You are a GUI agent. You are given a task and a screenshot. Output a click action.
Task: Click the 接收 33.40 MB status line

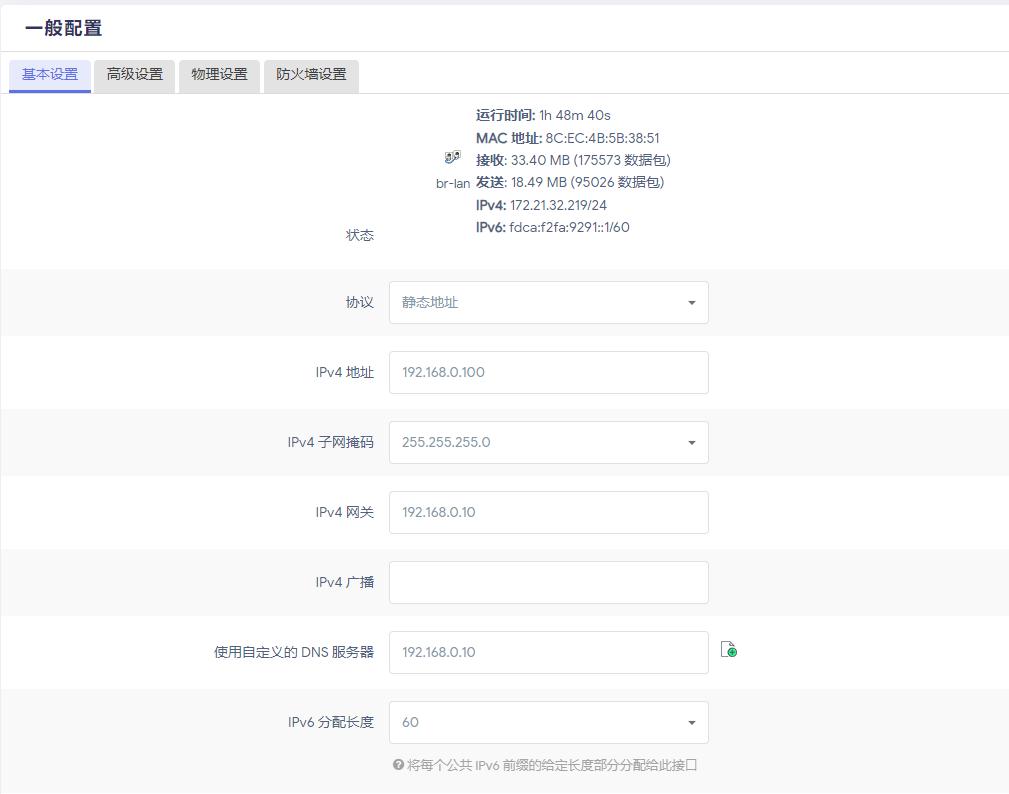pyautogui.click(x=573, y=160)
